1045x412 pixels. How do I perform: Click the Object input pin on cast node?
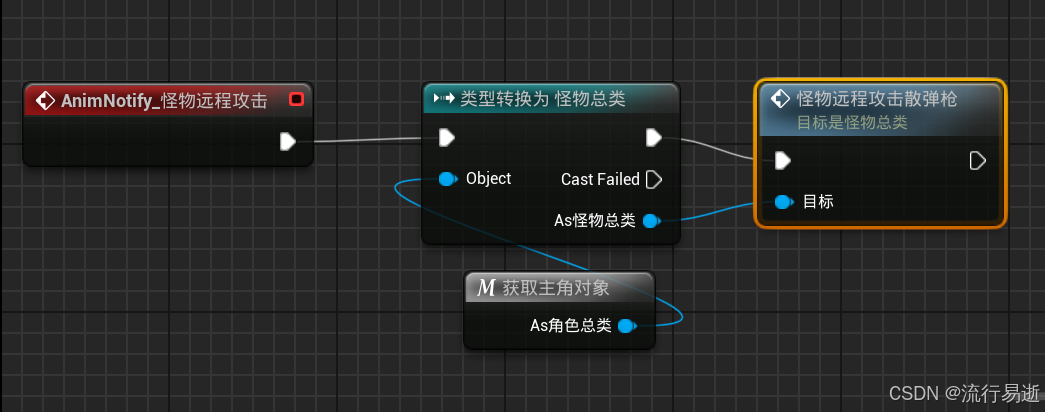(x=447, y=179)
